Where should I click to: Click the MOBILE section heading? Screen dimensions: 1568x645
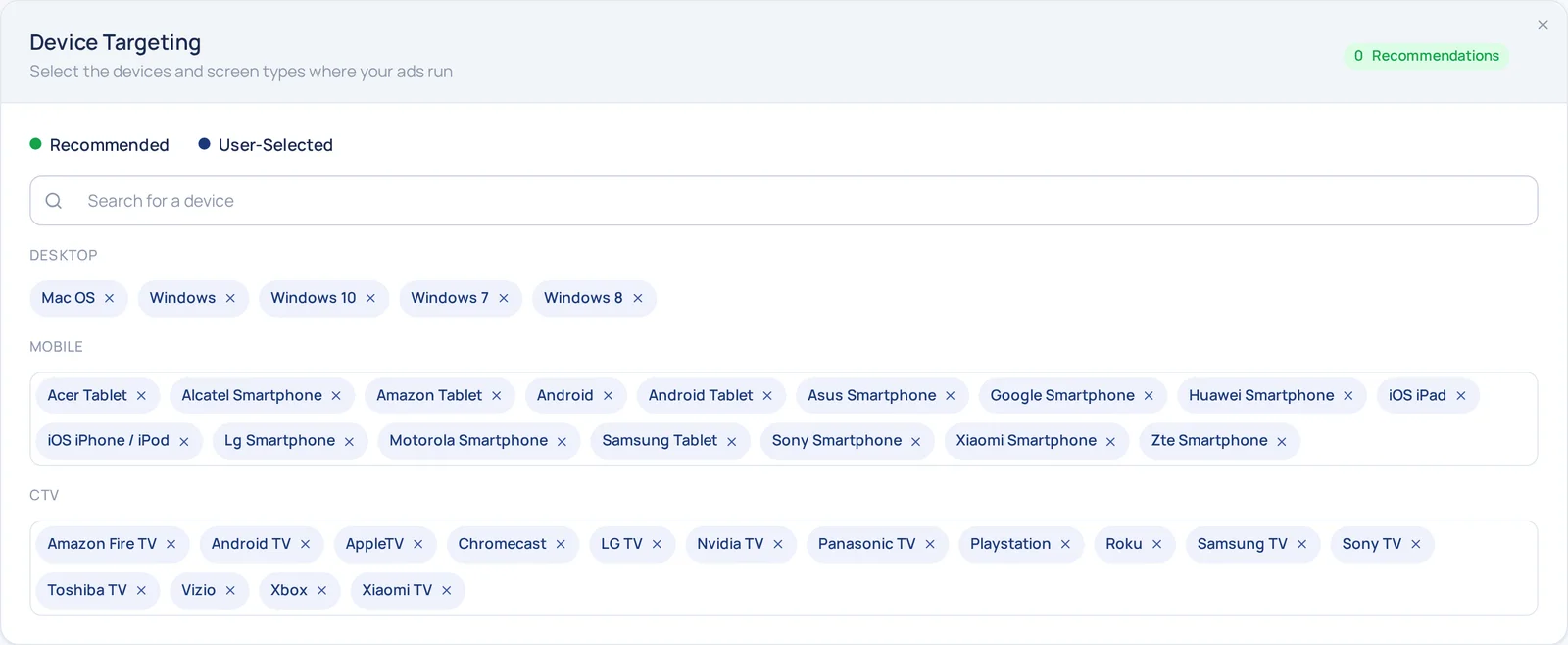coord(56,347)
